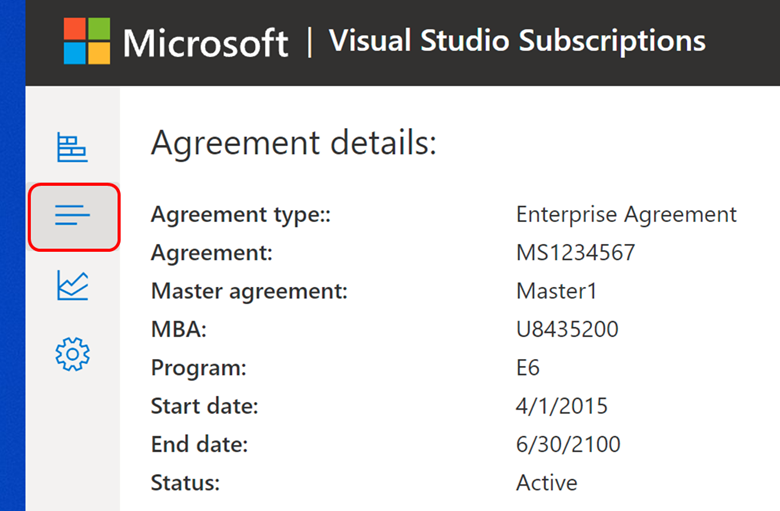Image resolution: width=780 pixels, height=511 pixels.
Task: Click the Microsoft four-square logo
Action: point(87,42)
